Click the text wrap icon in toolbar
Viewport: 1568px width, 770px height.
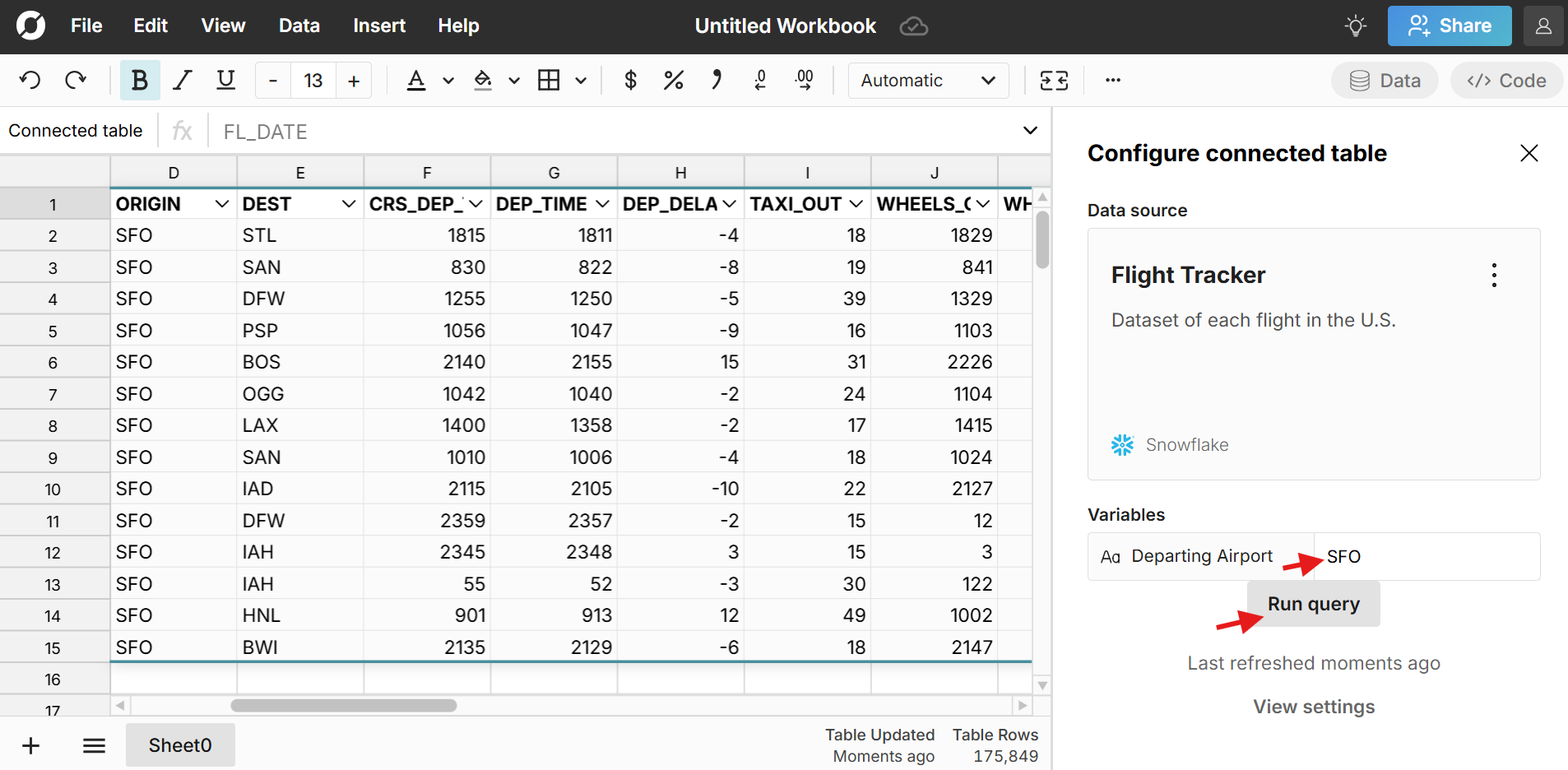coord(1054,81)
